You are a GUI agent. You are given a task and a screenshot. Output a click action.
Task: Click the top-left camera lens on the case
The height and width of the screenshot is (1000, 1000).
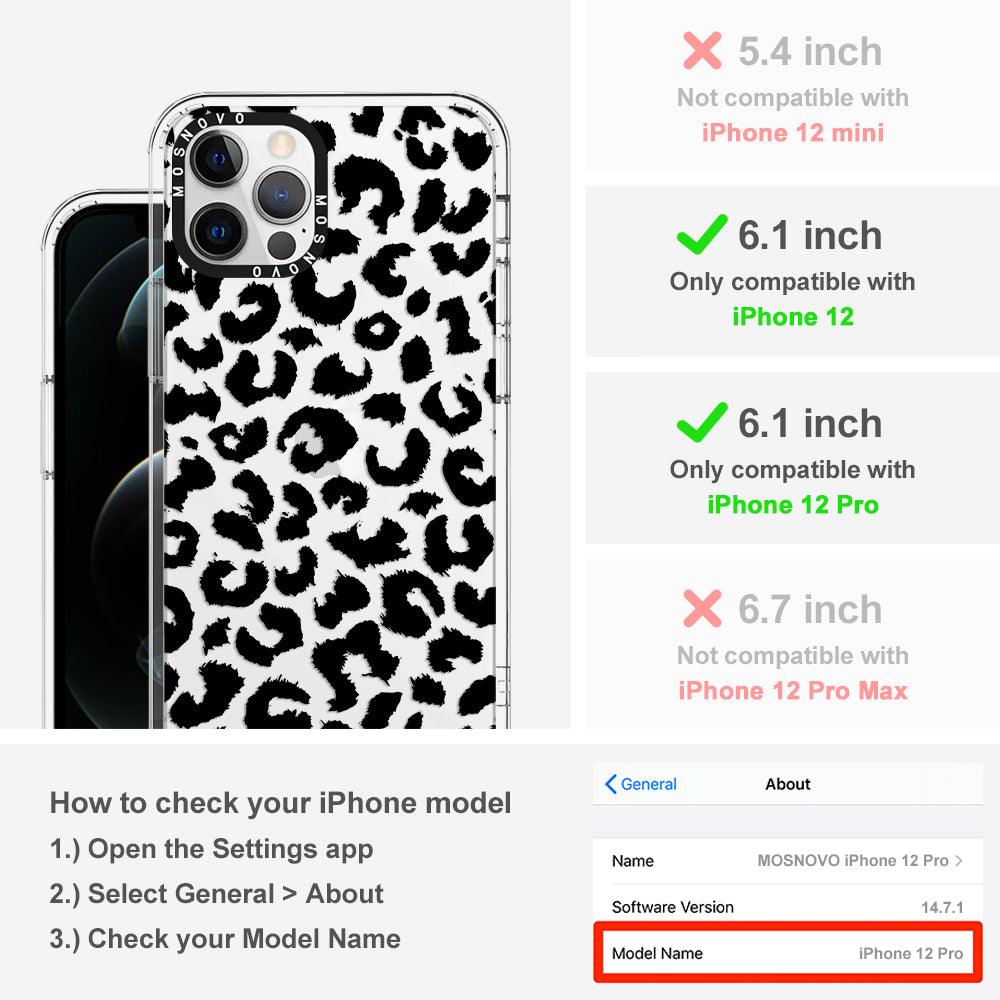coord(219,158)
